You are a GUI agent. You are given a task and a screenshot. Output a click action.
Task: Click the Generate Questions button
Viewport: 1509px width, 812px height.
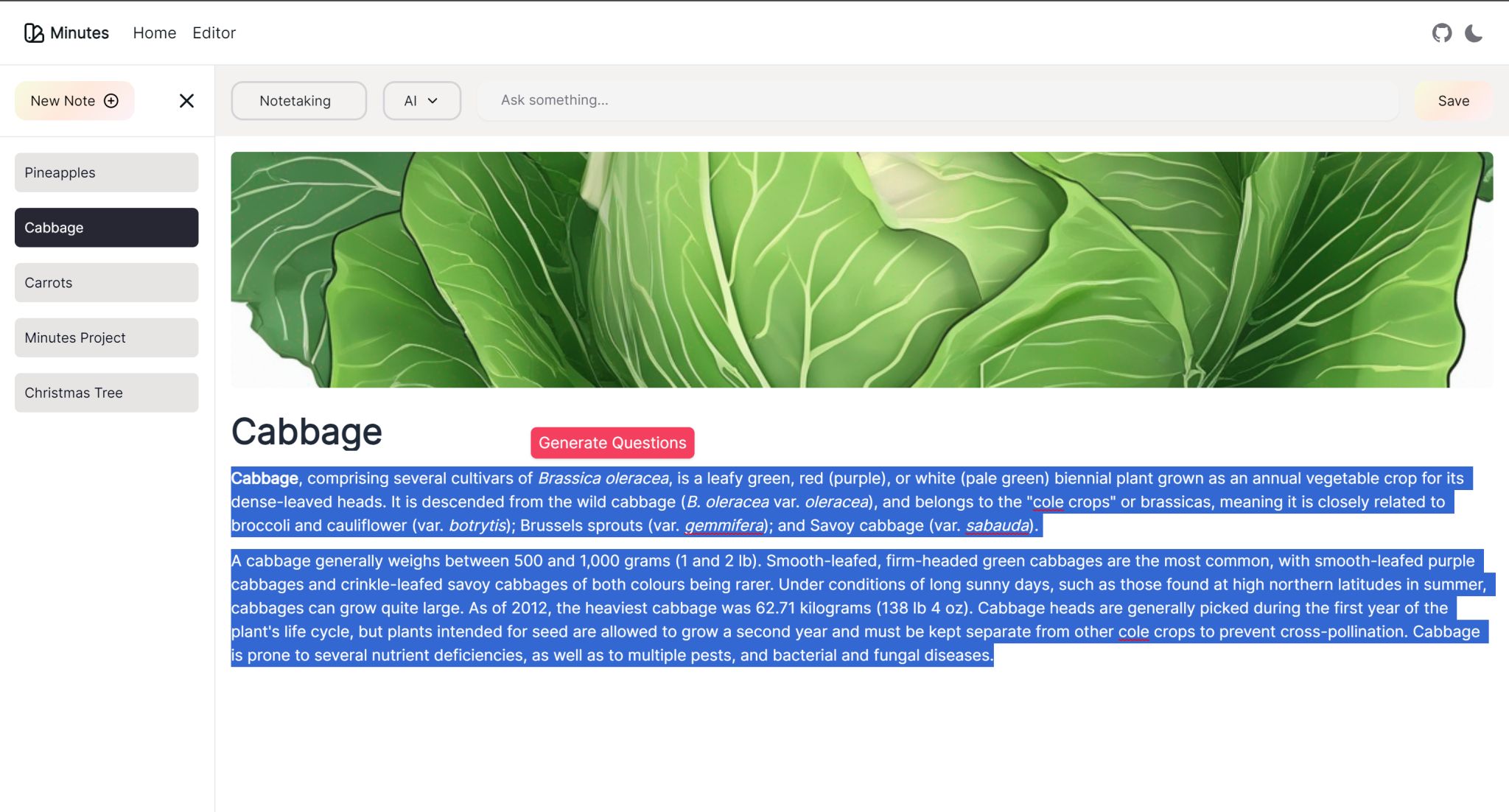612,443
